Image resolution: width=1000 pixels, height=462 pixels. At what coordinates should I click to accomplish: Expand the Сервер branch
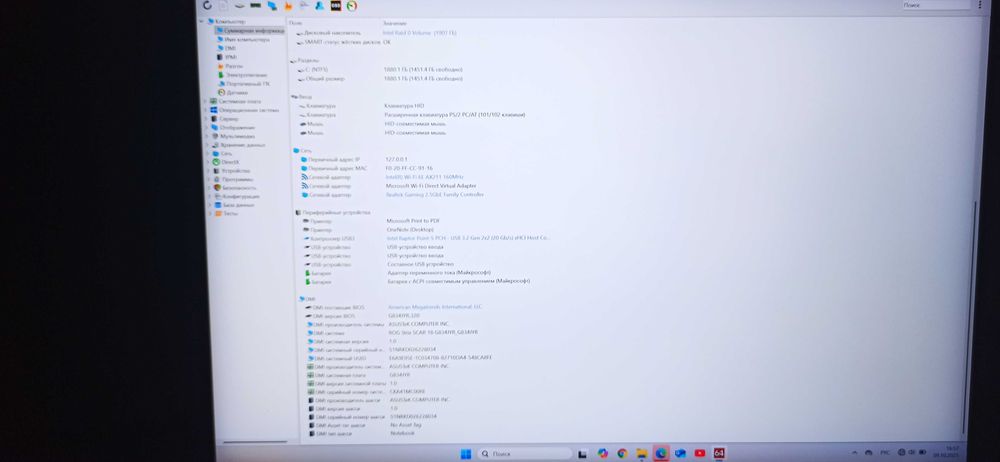(206, 119)
